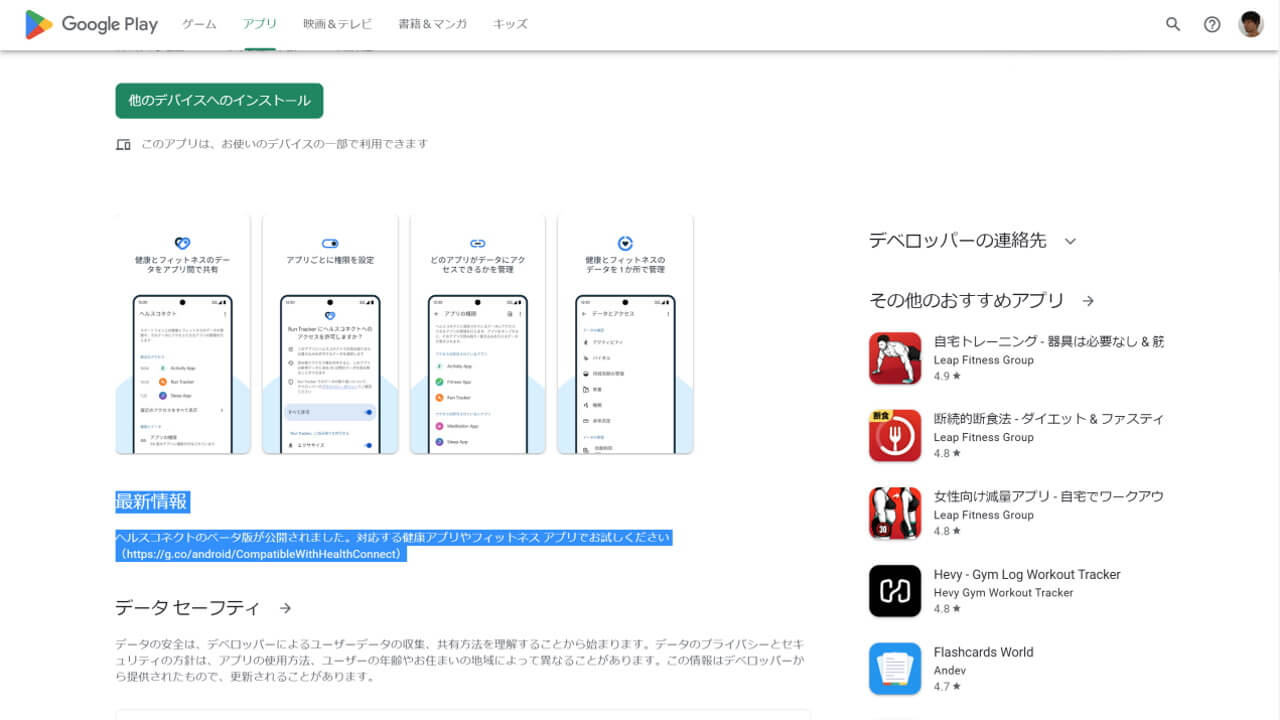The image size is (1280, 720).
Task: Open データ セーフティ details via arrow
Action: (x=285, y=607)
